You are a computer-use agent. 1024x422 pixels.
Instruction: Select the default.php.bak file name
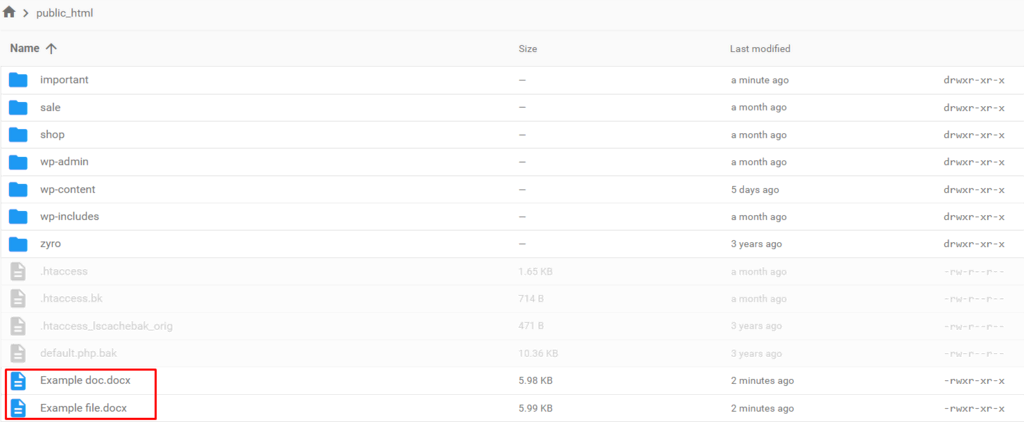point(76,353)
